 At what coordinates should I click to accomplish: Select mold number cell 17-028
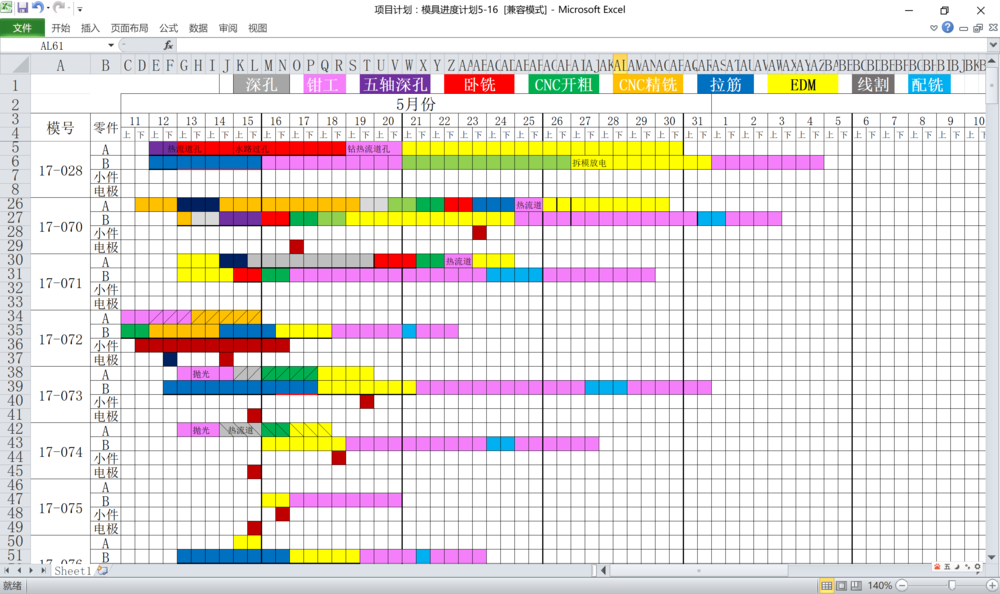61,170
